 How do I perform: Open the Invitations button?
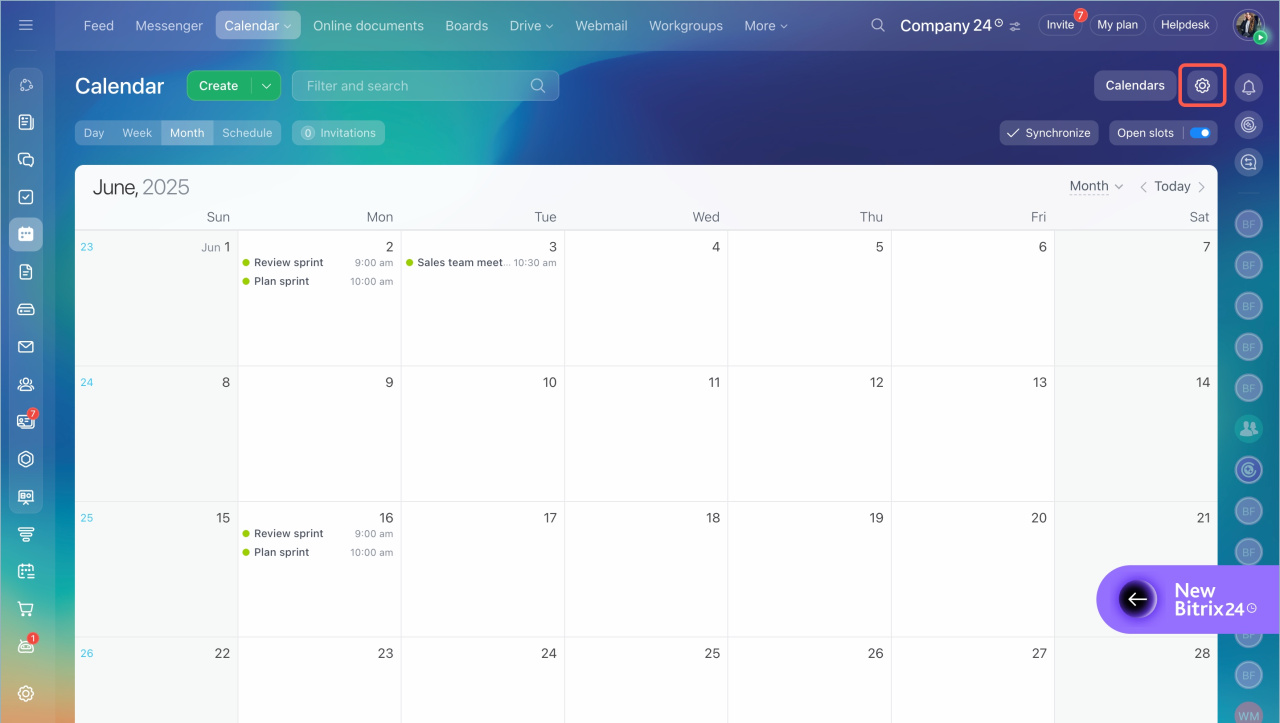[338, 133]
